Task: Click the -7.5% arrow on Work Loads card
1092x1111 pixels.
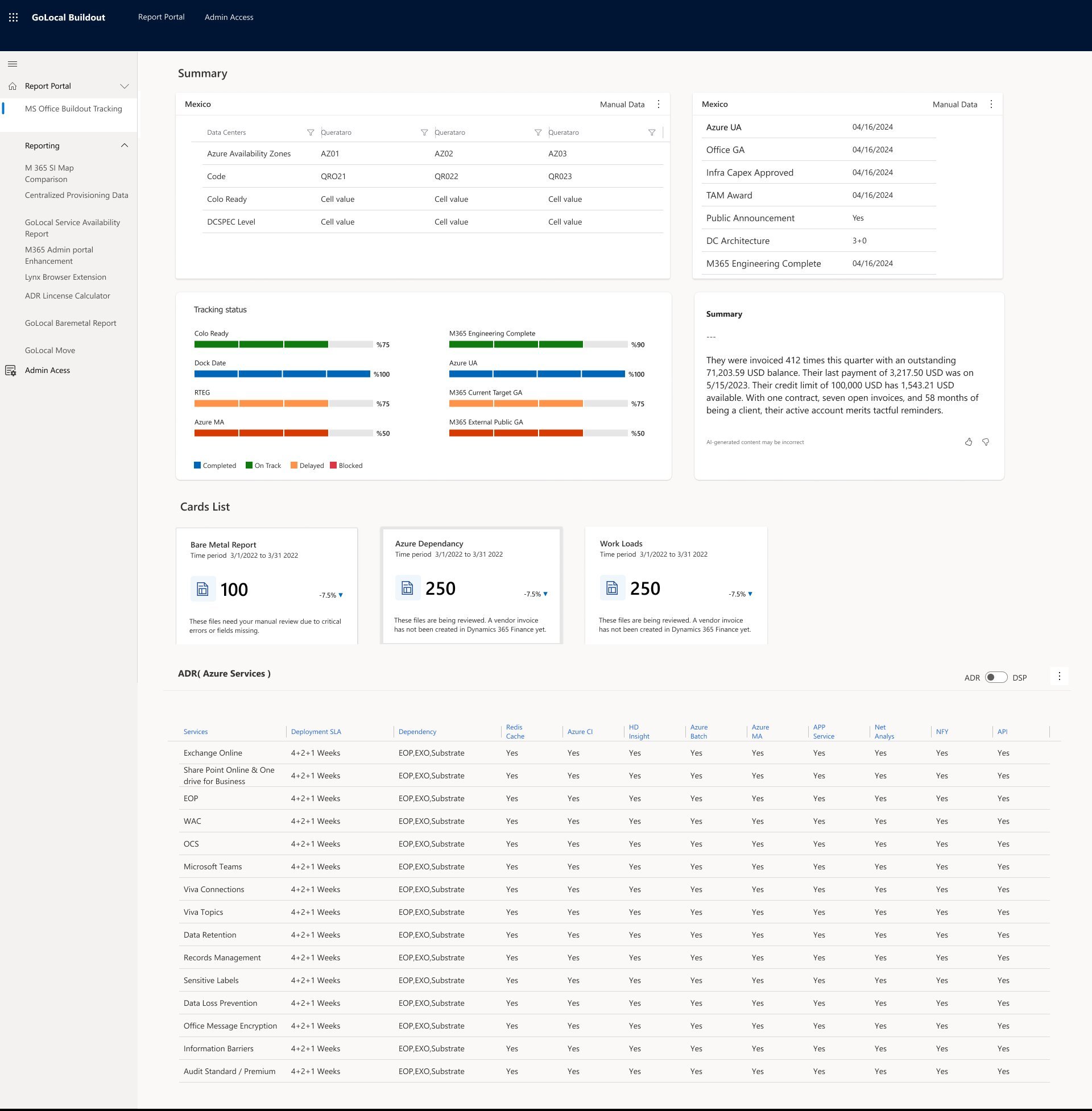Action: tap(750, 594)
